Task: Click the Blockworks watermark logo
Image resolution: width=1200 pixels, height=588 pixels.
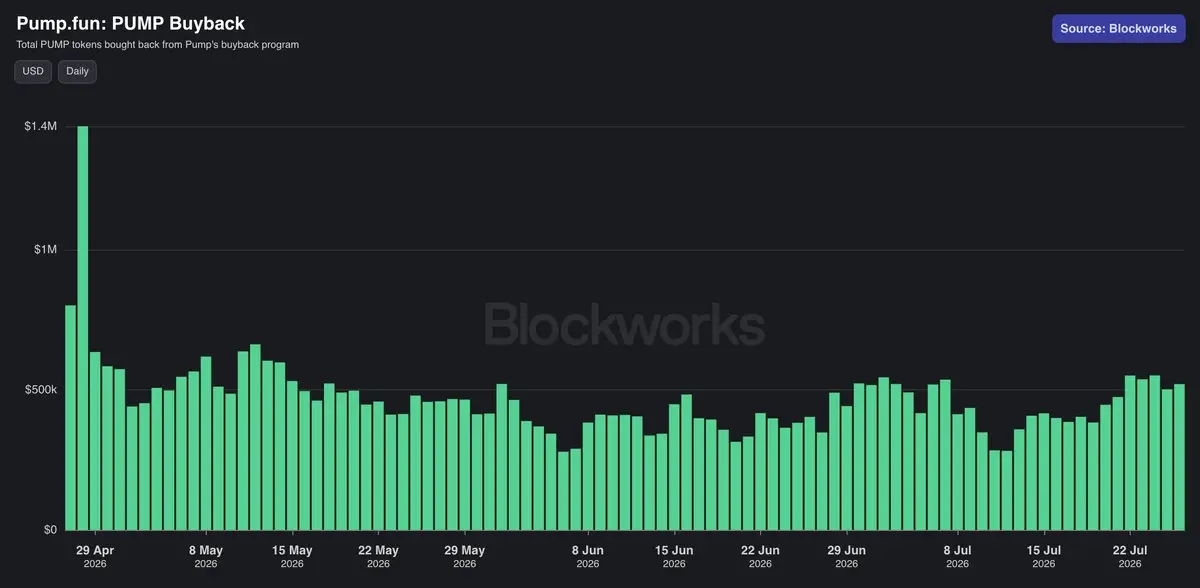Action: click(625, 324)
